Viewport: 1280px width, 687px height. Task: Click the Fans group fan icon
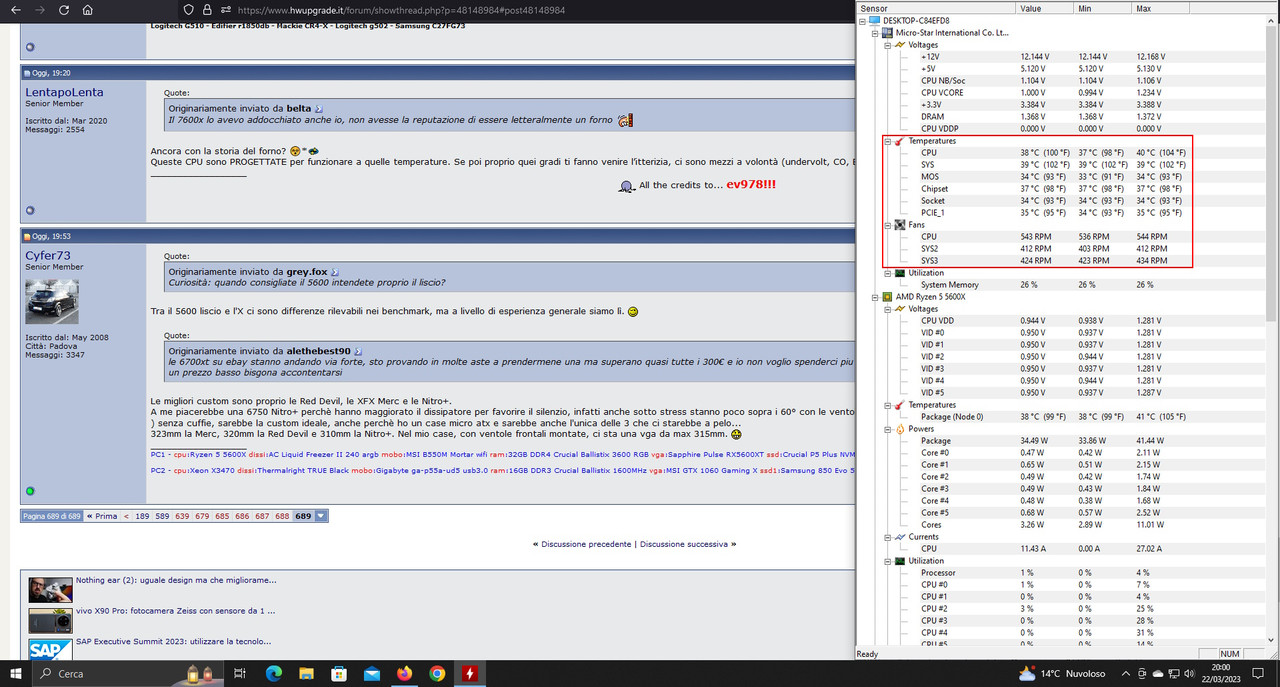[x=899, y=225]
